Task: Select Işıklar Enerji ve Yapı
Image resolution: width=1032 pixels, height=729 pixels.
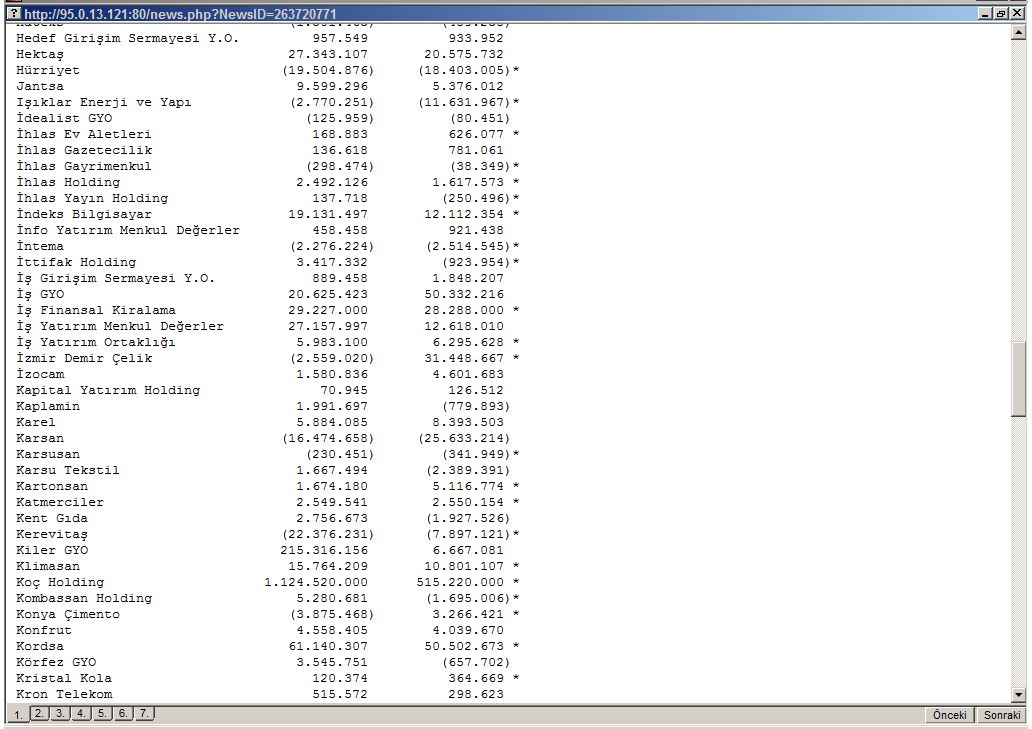Action: click(103, 103)
